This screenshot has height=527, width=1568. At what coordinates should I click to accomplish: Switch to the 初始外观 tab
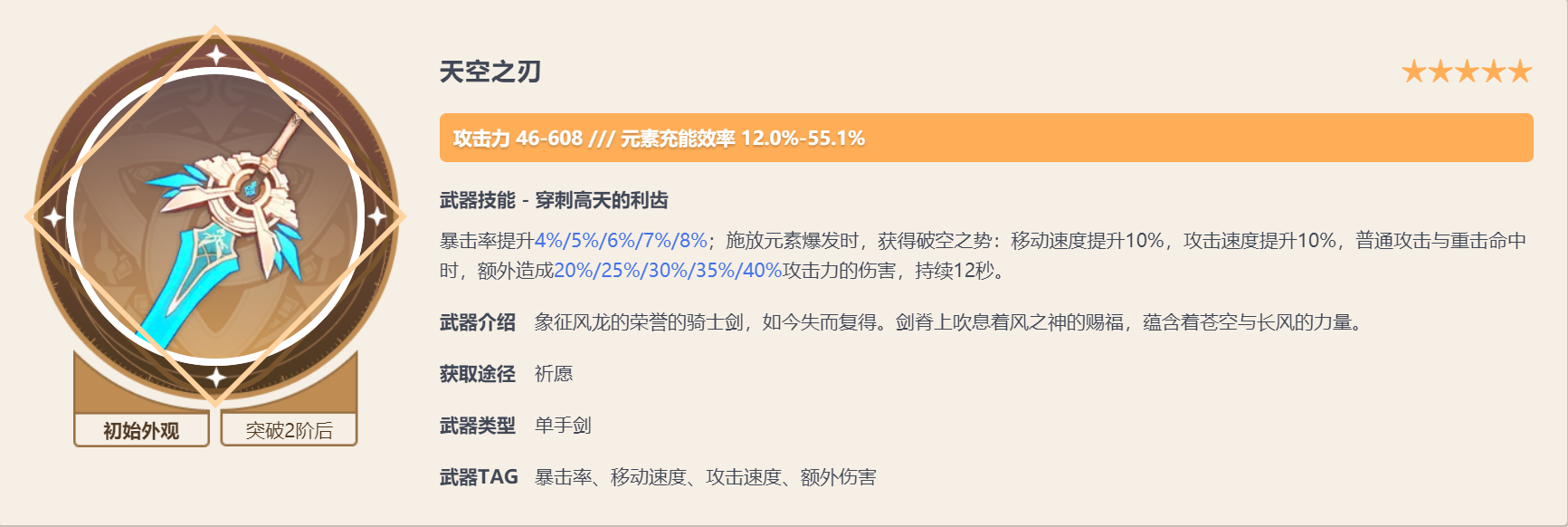[x=141, y=429]
